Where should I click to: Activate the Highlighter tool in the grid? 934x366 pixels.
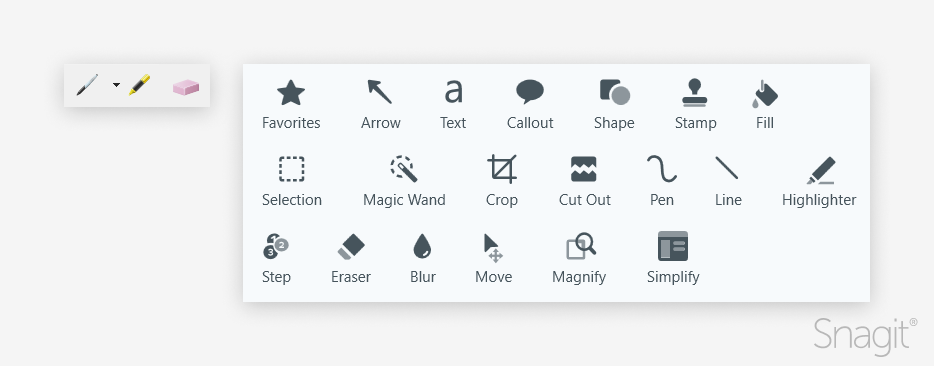[819, 182]
